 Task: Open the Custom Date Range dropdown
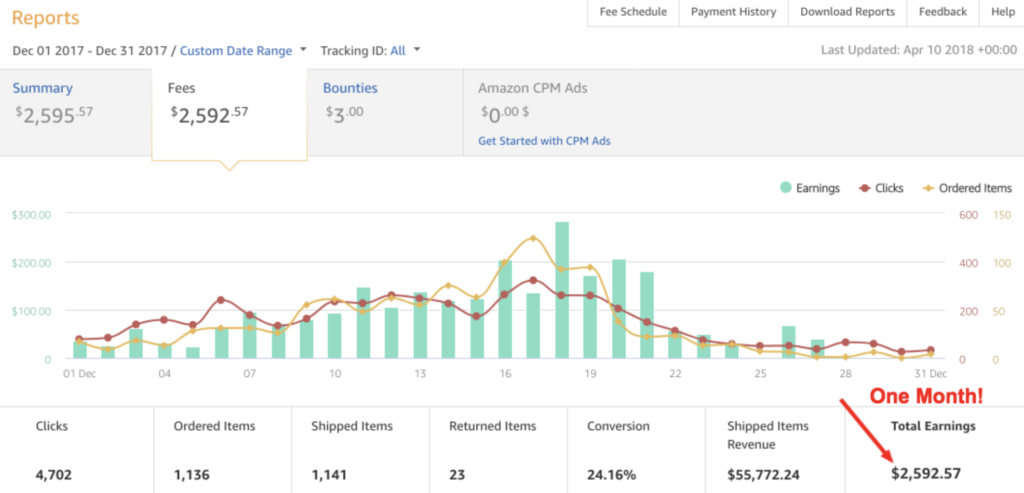click(x=236, y=51)
